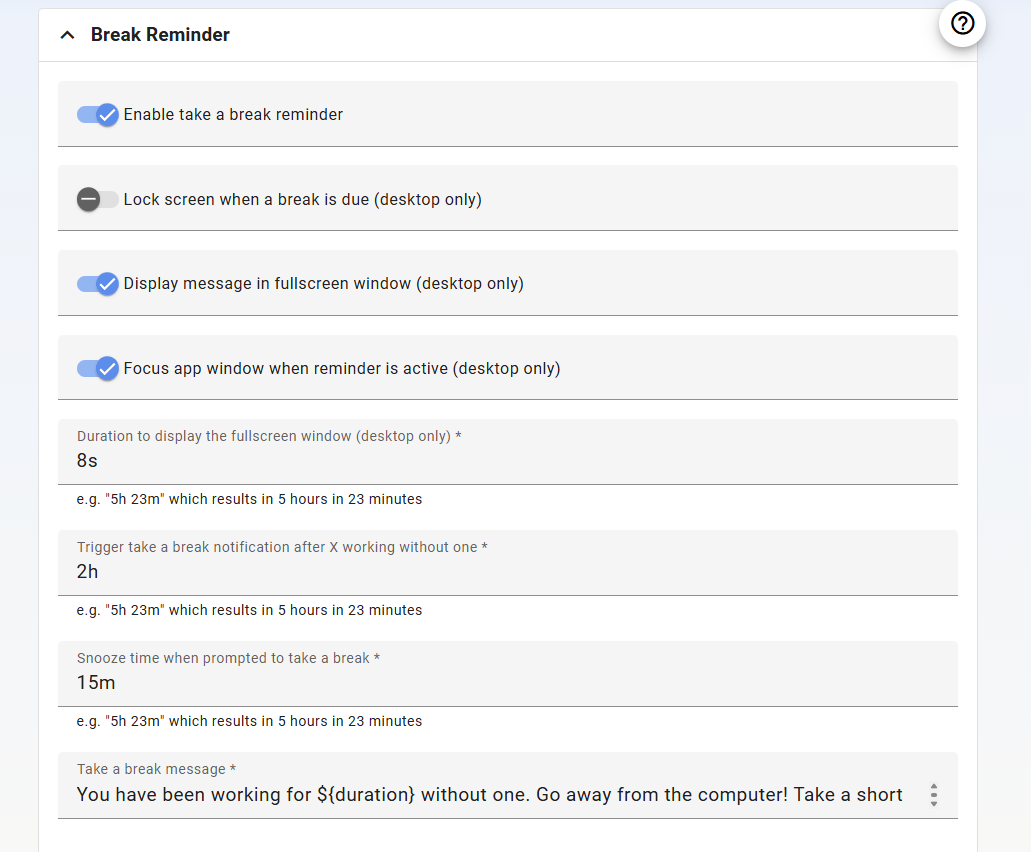Disable Display message in fullscreen window switch
This screenshot has width=1031, height=852.
[x=97, y=283]
